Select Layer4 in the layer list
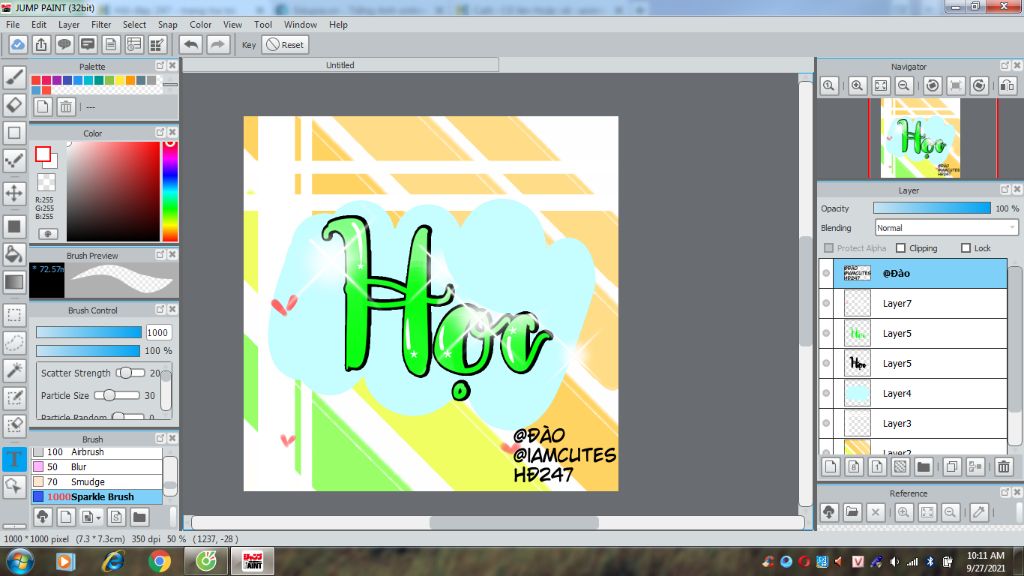 tap(921, 393)
